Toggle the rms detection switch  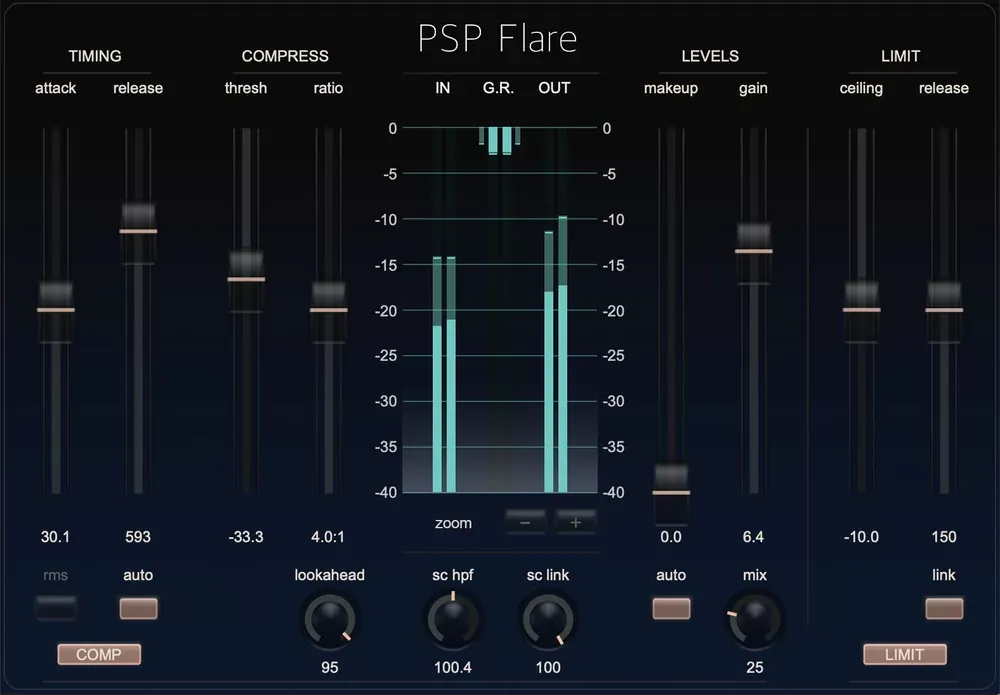pyautogui.click(x=55, y=608)
